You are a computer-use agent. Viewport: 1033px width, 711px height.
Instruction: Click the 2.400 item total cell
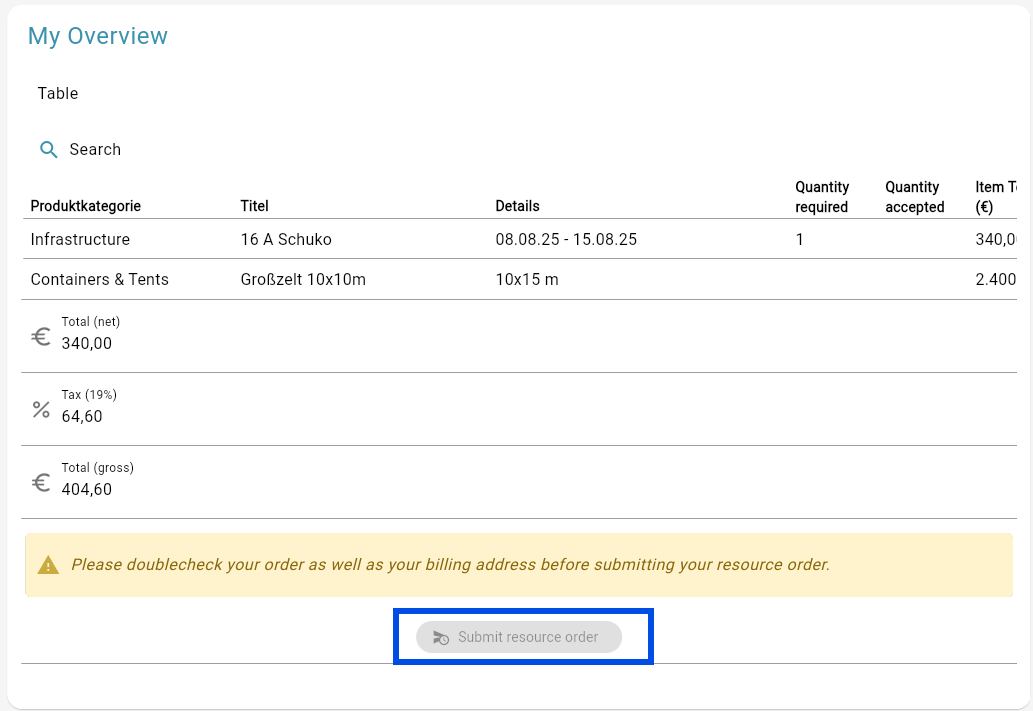(x=995, y=279)
